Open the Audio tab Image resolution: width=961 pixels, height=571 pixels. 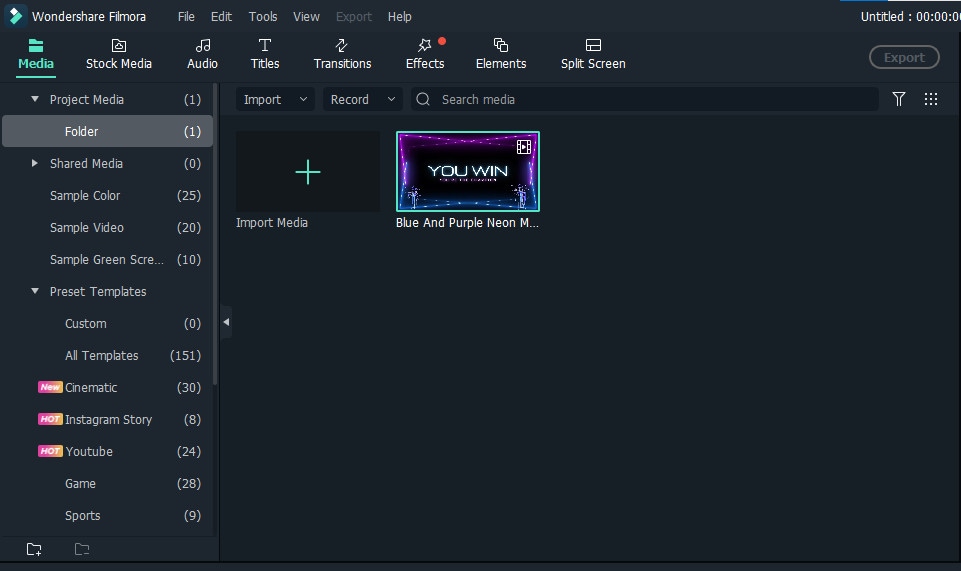pos(202,55)
